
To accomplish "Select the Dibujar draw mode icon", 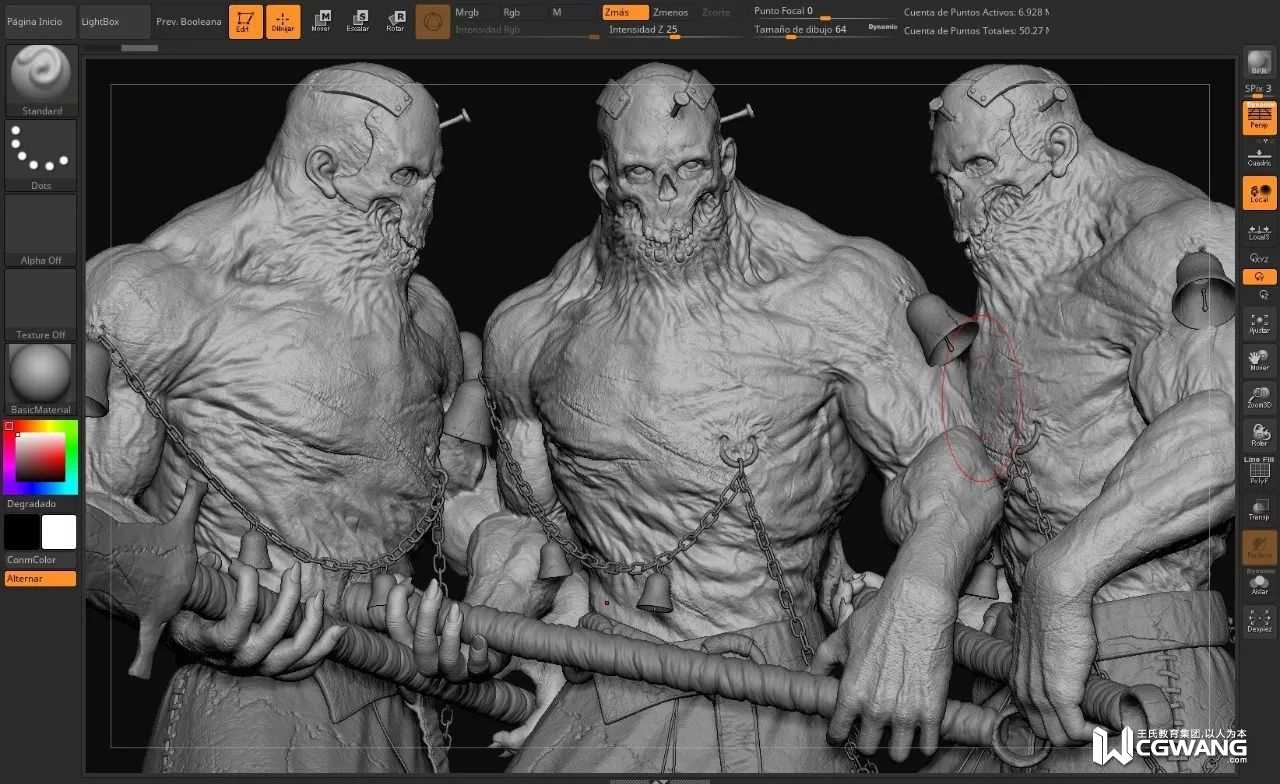I will tap(283, 21).
